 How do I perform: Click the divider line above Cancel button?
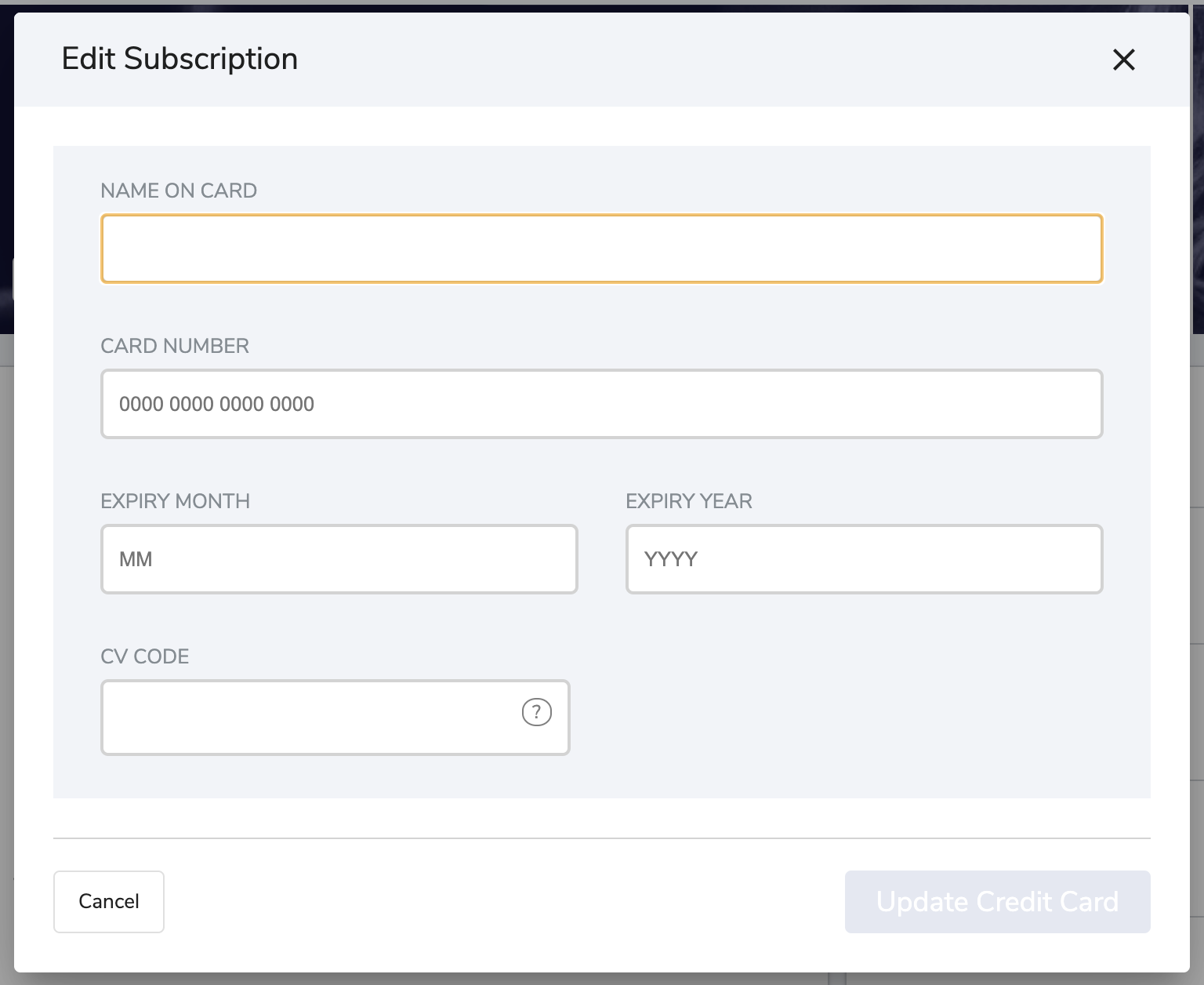pyautogui.click(x=601, y=838)
